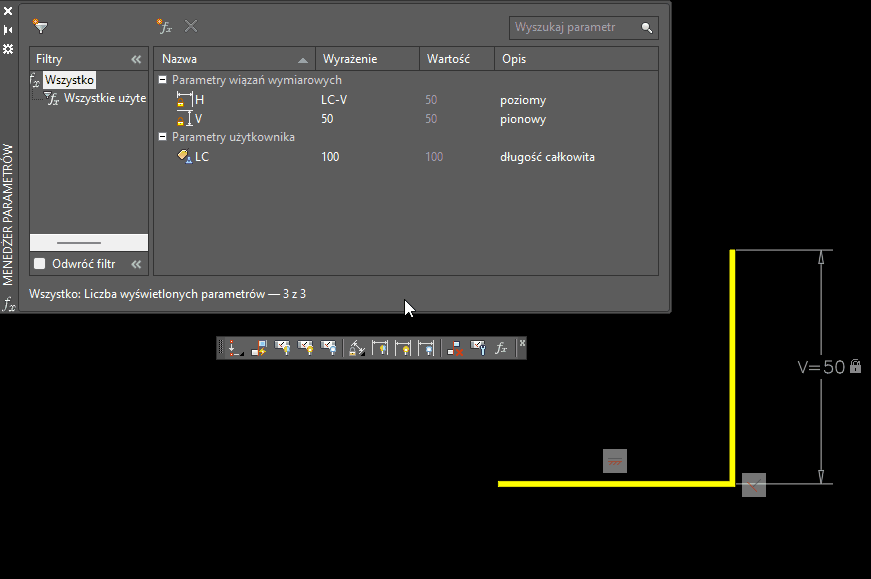The height and width of the screenshot is (579, 871).
Task: Select the Wszystko filter tree item
Action: coord(69,80)
